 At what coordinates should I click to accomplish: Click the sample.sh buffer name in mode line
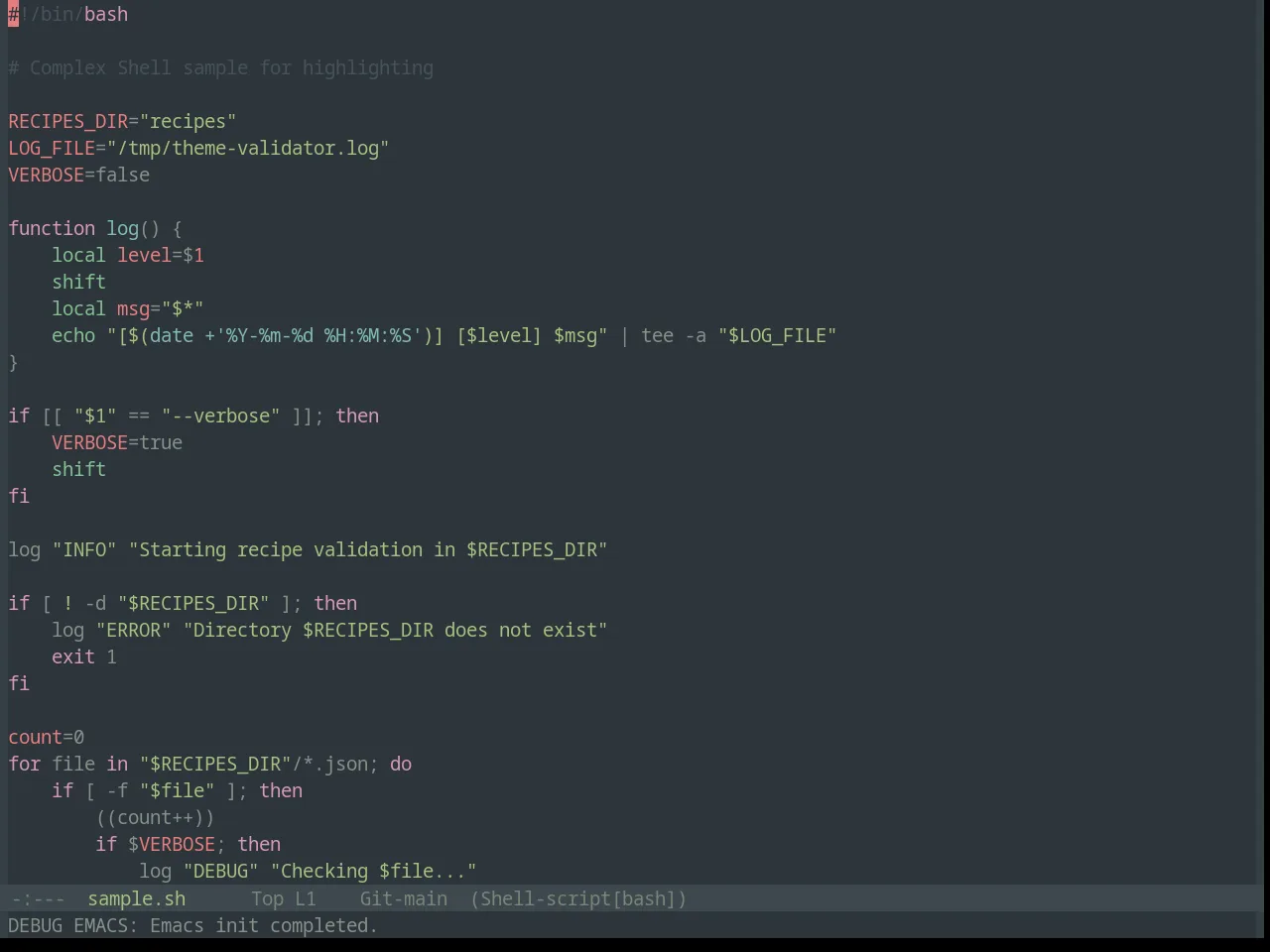[136, 898]
